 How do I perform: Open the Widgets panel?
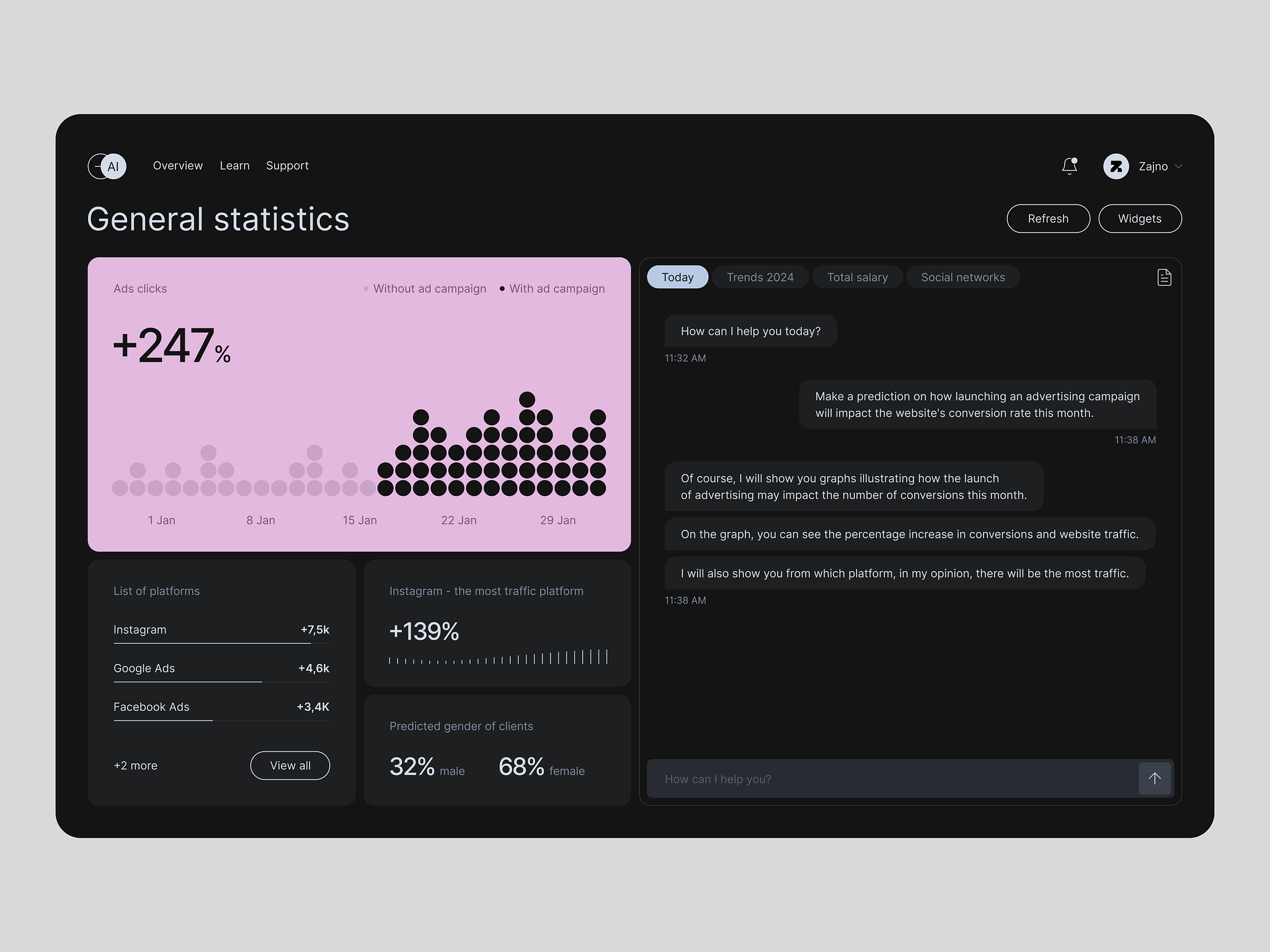point(1140,218)
